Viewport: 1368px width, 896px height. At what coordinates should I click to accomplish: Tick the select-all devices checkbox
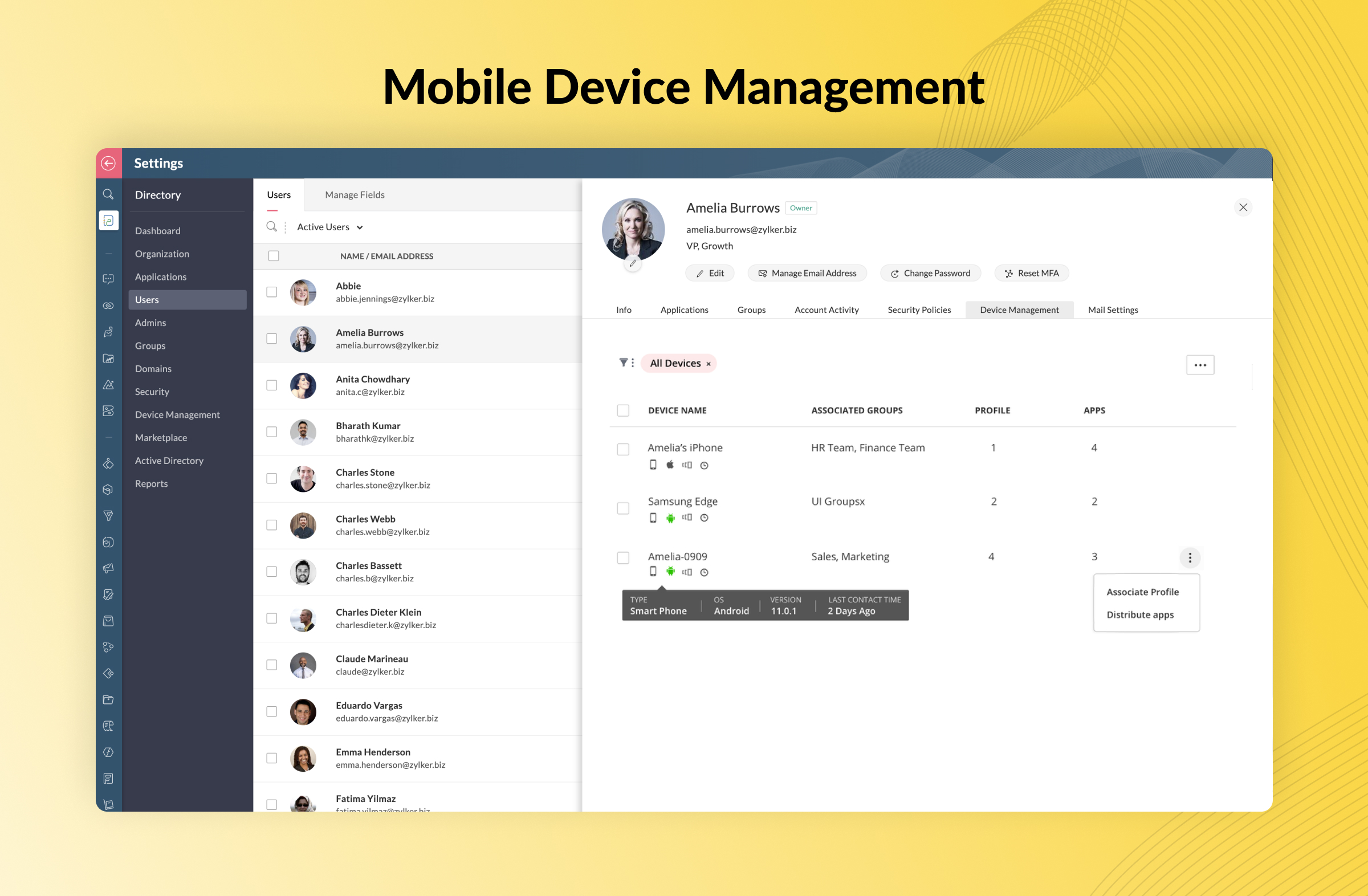click(623, 410)
